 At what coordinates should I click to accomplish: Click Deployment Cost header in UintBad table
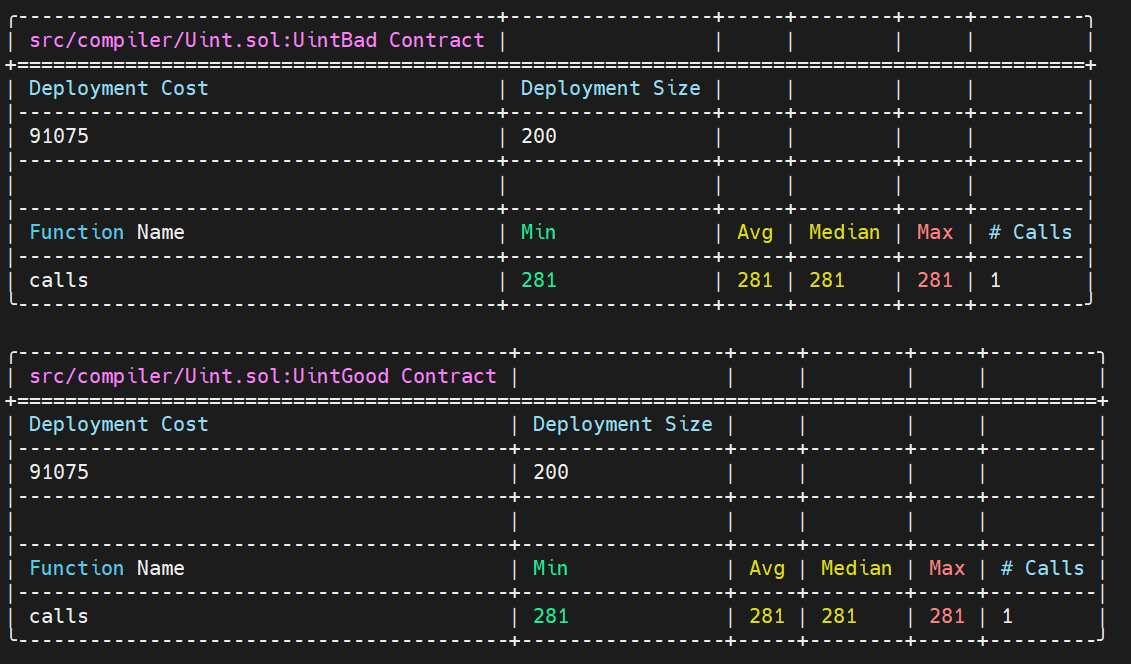pyautogui.click(x=118, y=88)
